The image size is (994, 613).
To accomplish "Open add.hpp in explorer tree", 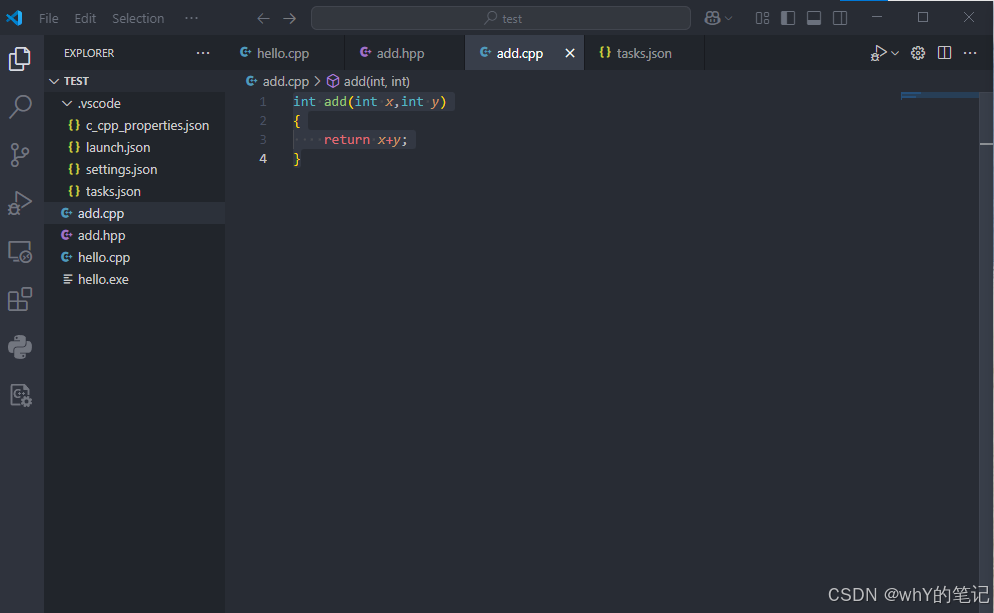I will (134, 235).
